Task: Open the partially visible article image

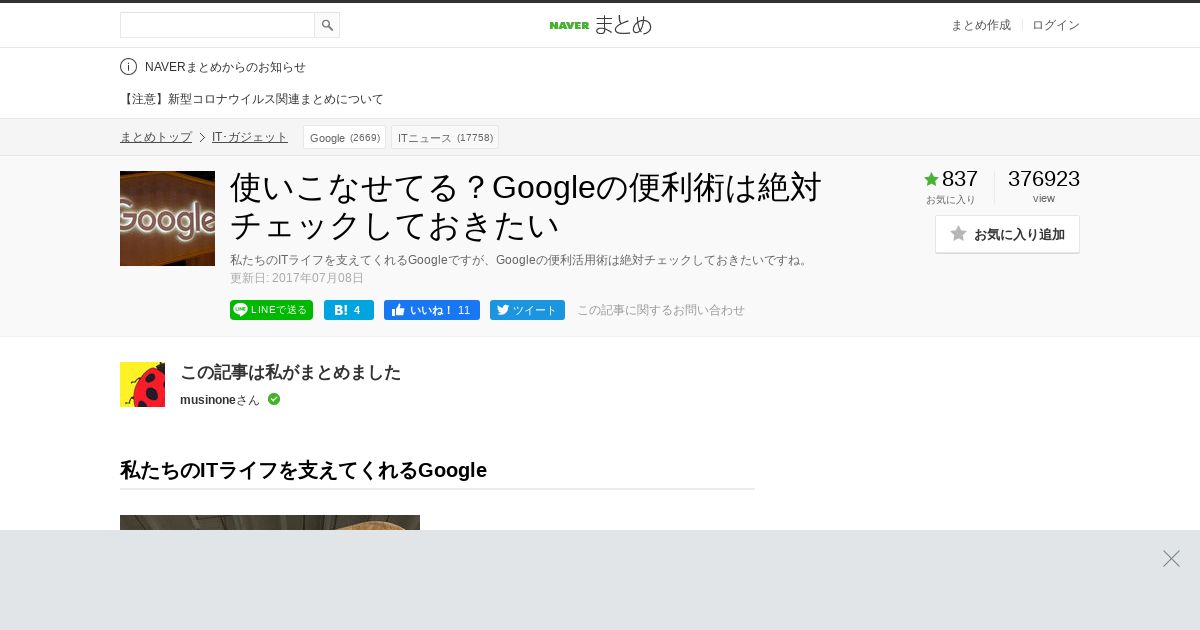Action: click(270, 522)
